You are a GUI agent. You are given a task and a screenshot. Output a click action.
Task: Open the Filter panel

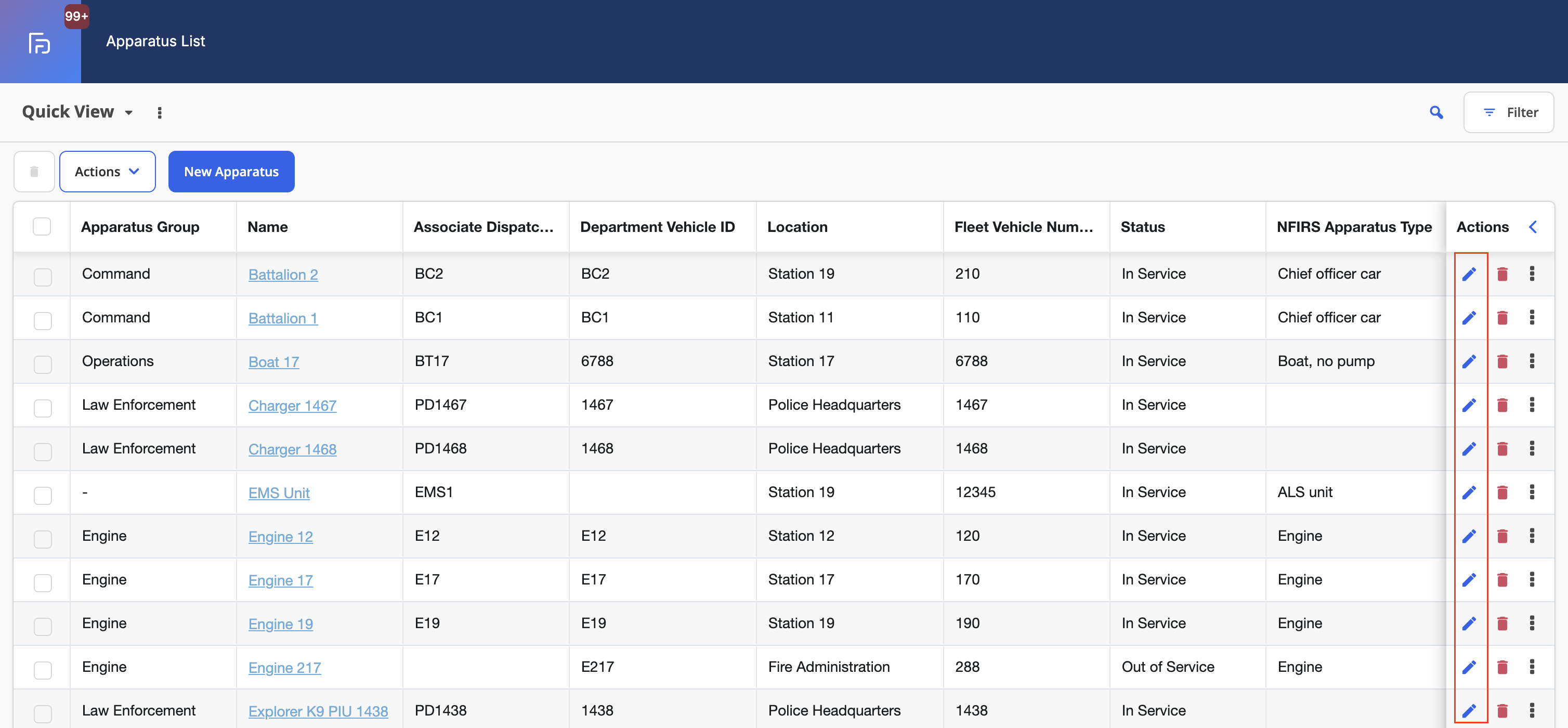(1508, 112)
